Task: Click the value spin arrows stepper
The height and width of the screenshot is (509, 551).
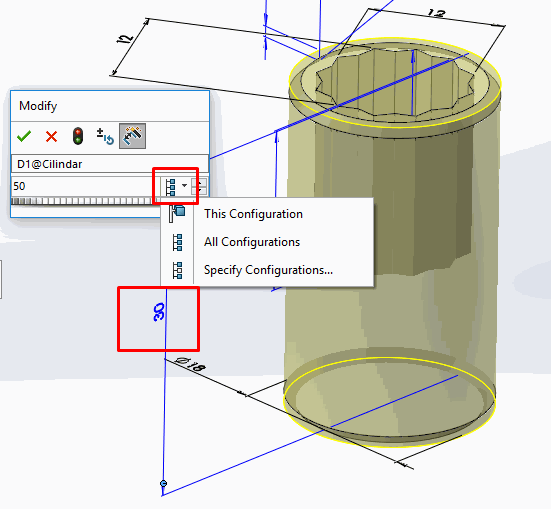Action: pos(199,186)
